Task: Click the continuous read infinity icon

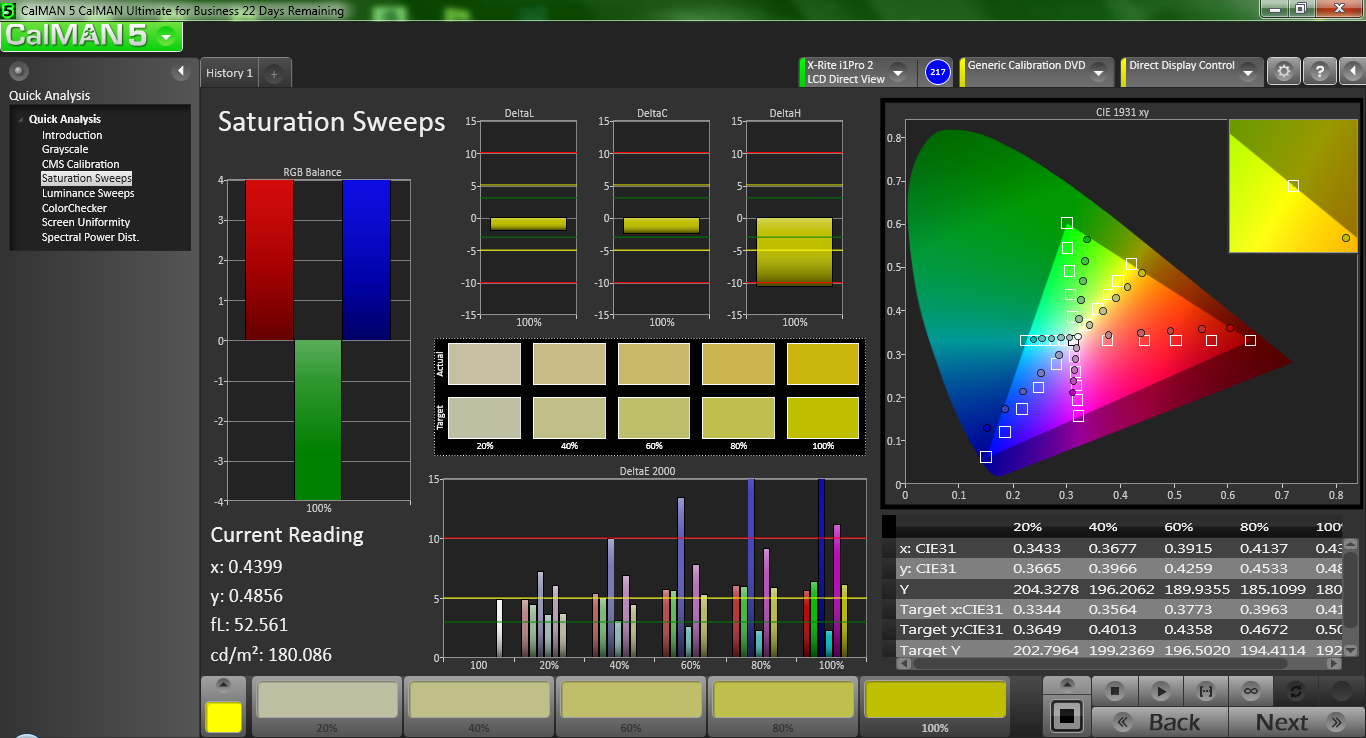Action: coord(1250,691)
